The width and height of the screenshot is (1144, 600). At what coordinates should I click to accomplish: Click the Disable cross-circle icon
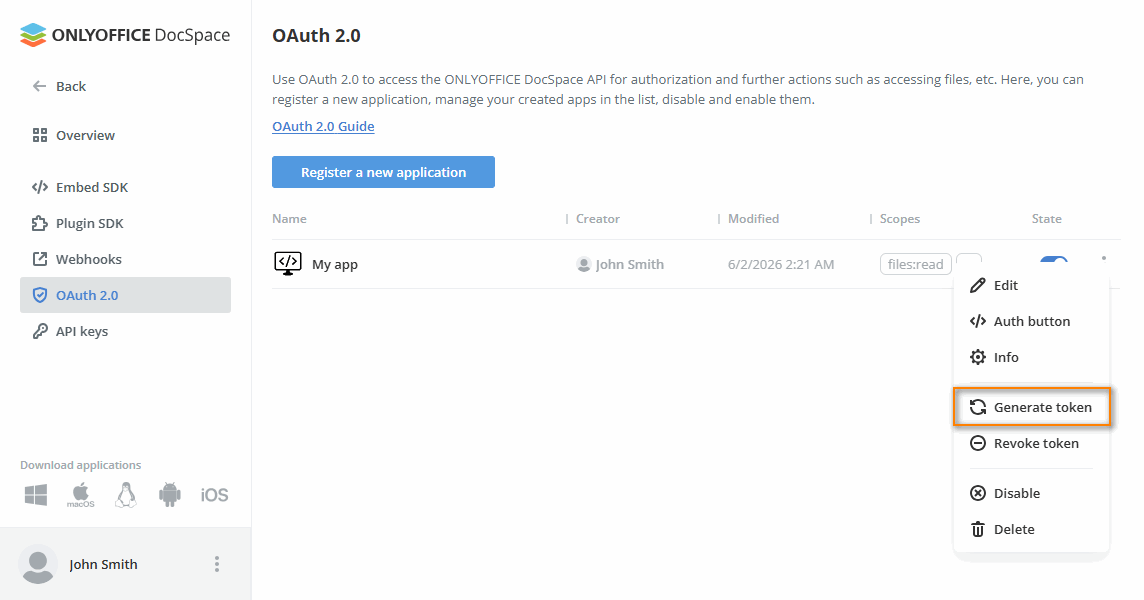(978, 493)
